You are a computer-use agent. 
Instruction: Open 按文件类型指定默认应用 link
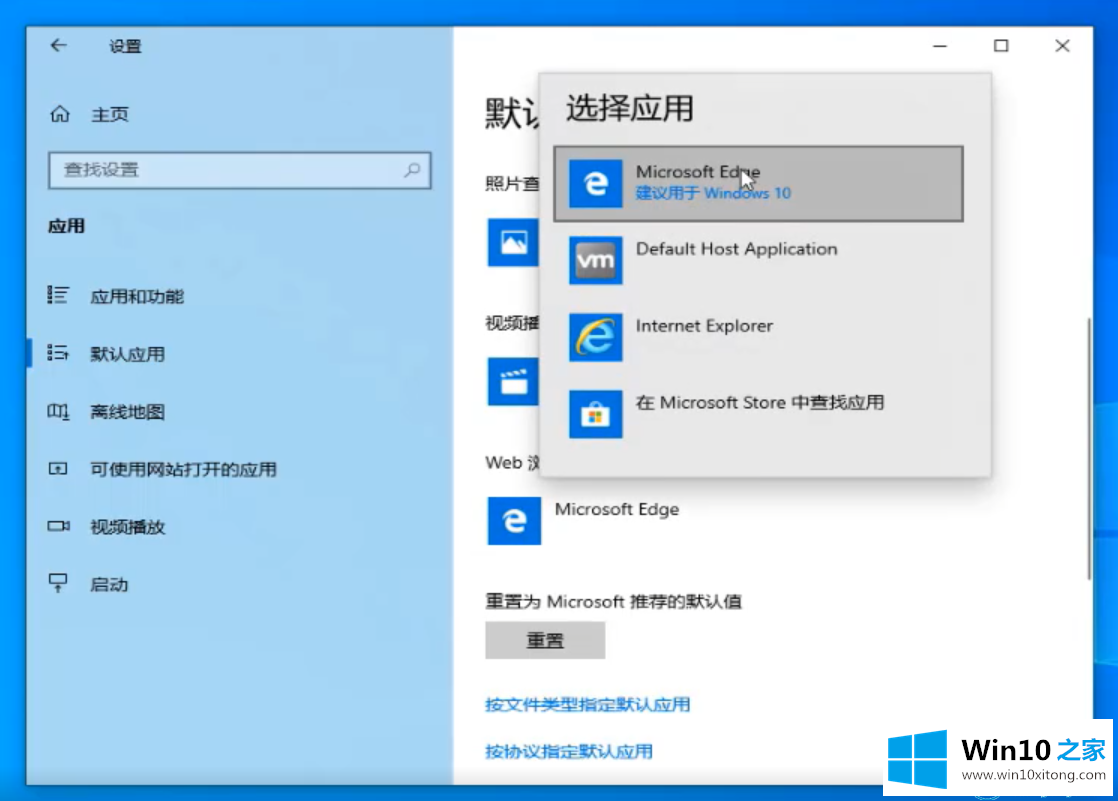(x=587, y=704)
